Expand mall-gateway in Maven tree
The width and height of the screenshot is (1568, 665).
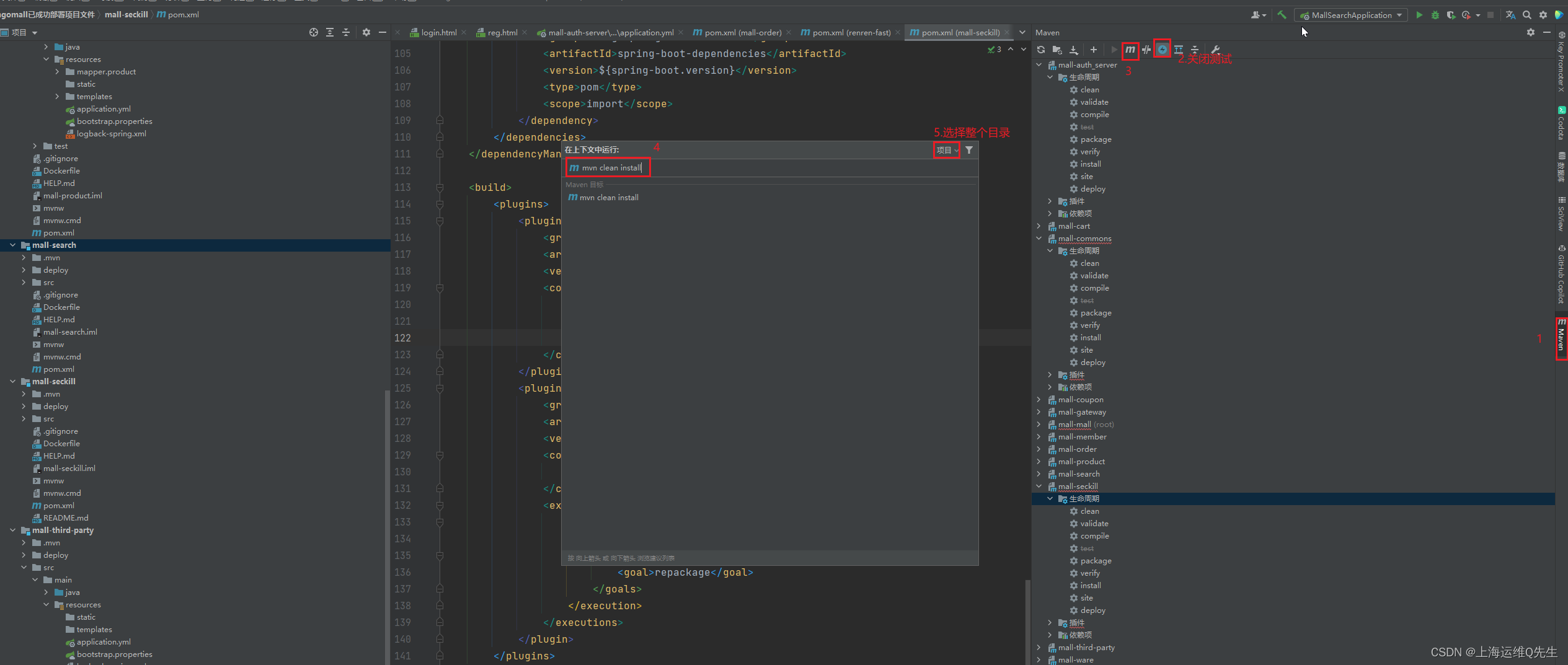[x=1039, y=412]
